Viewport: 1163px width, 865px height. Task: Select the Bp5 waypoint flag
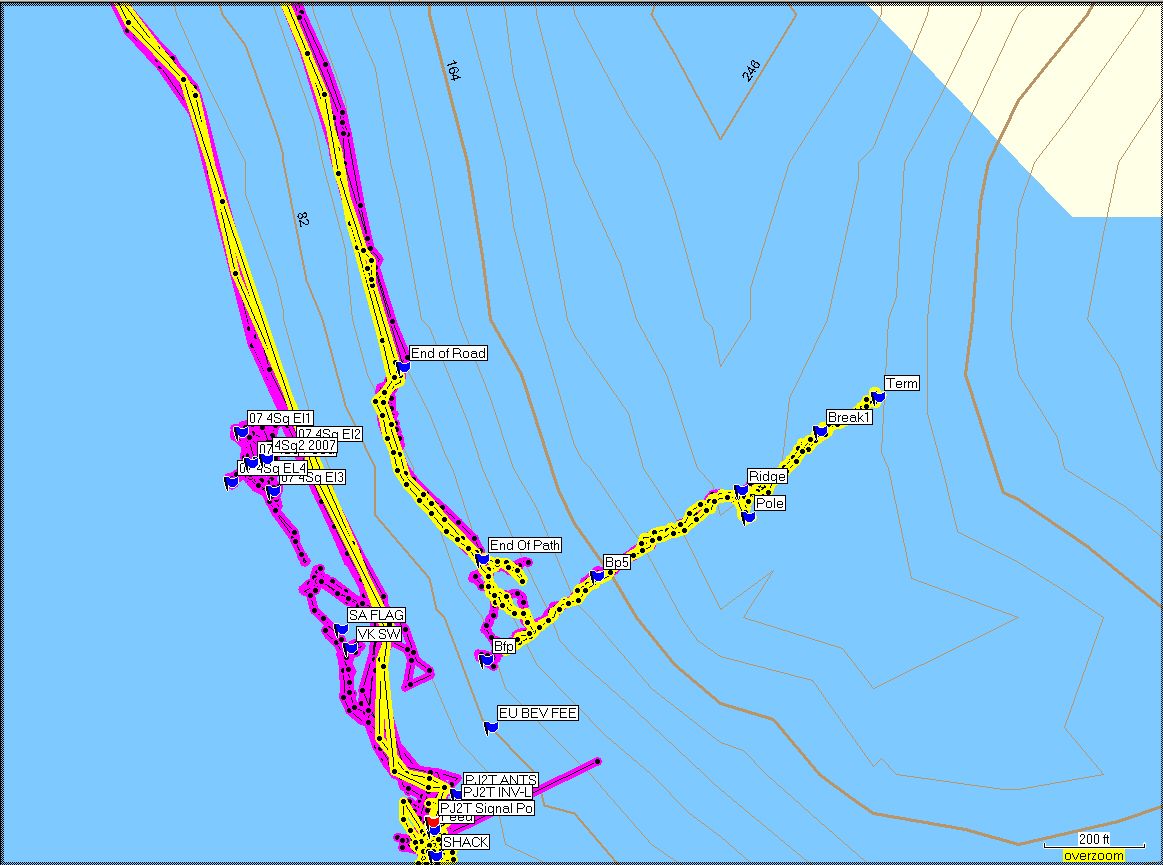tap(597, 576)
